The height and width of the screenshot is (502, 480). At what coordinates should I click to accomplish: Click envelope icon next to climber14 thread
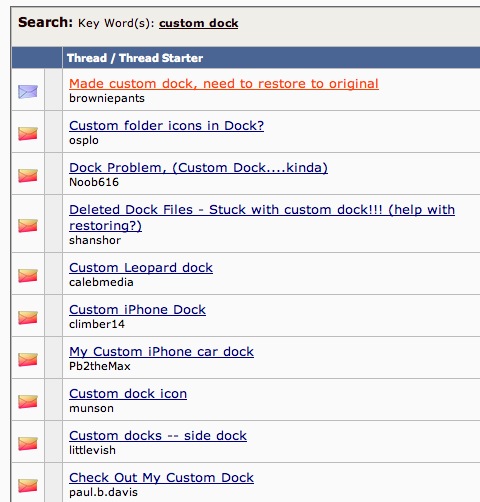tap(28, 318)
